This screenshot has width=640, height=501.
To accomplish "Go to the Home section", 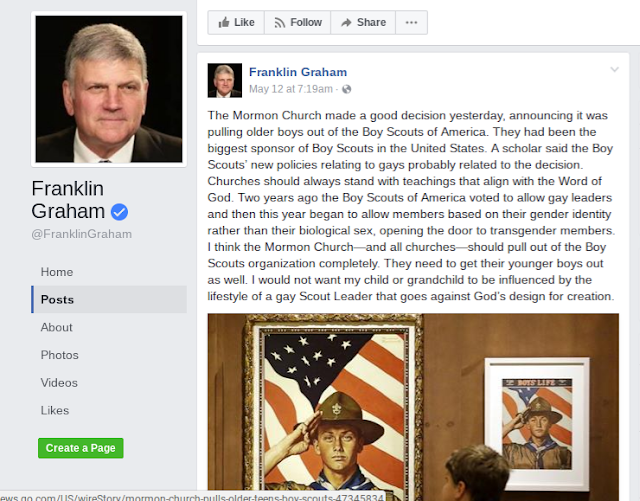I will [x=57, y=272].
